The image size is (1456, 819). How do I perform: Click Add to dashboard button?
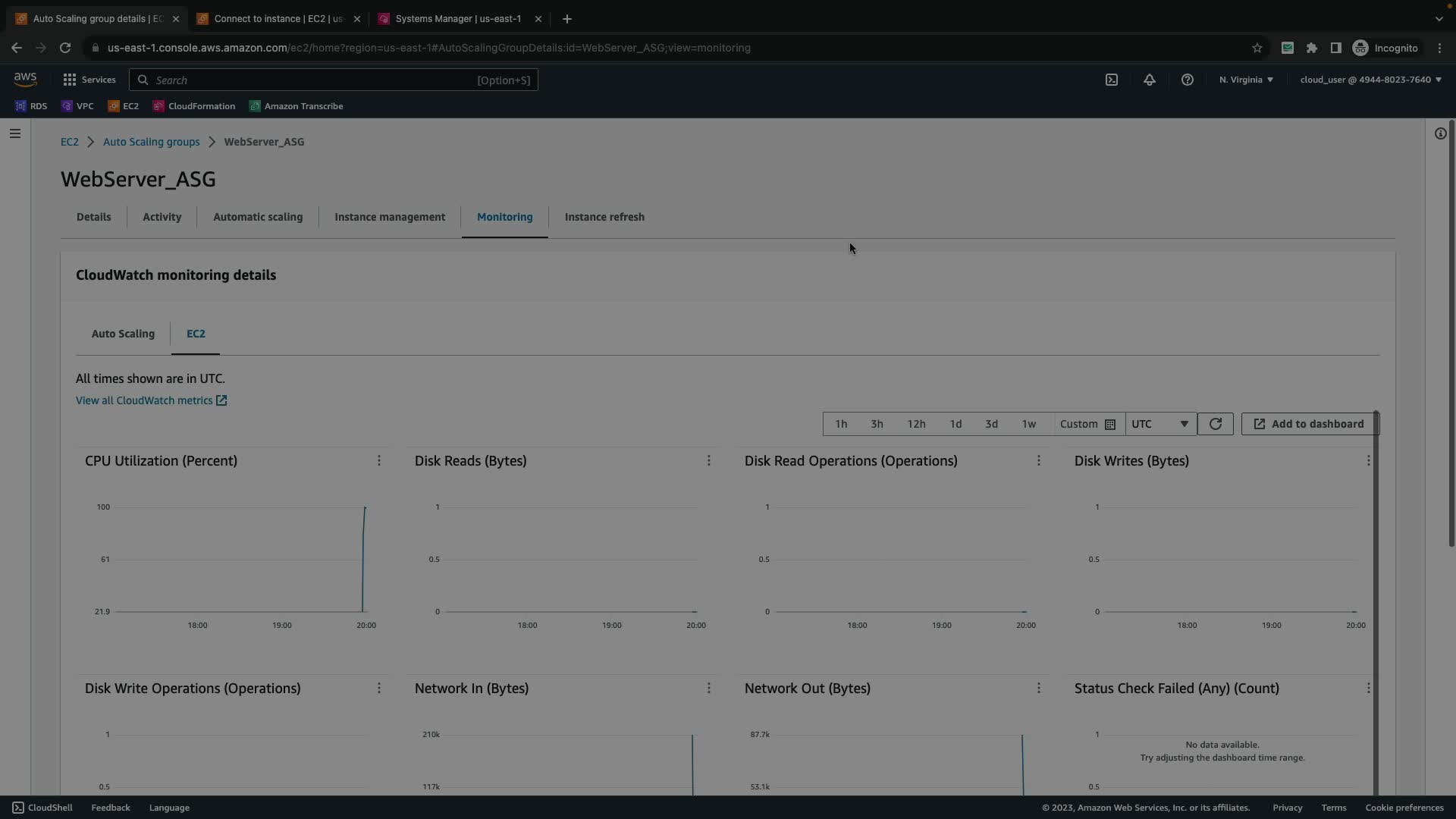click(1309, 424)
